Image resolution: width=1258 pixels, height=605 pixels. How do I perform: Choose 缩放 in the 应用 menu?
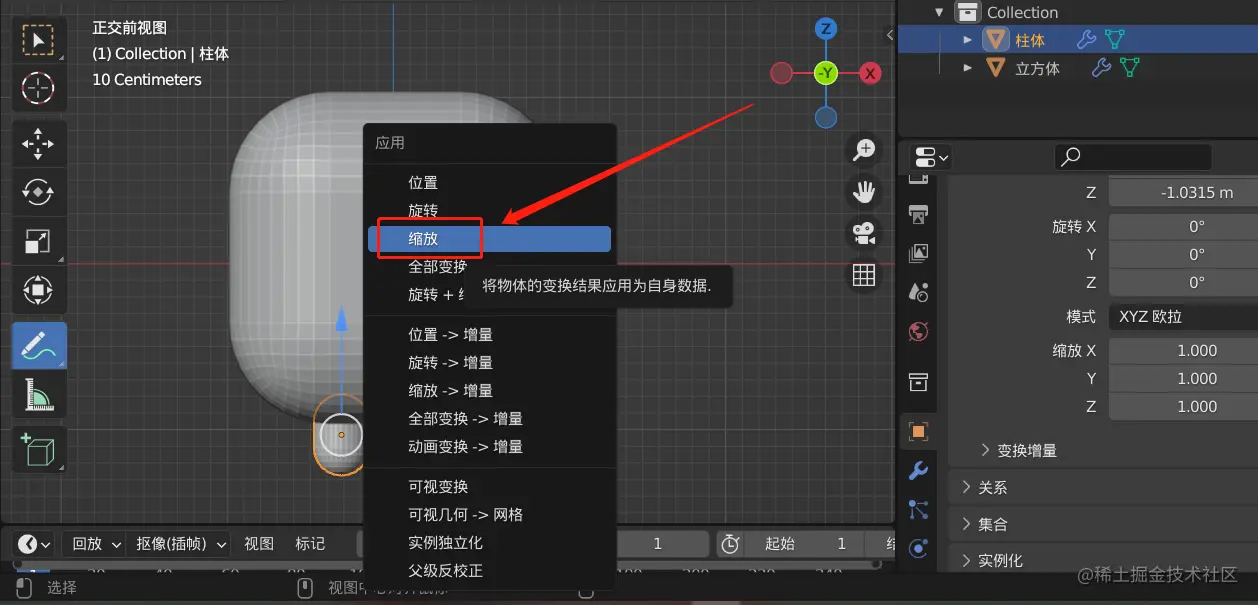tap(489, 239)
